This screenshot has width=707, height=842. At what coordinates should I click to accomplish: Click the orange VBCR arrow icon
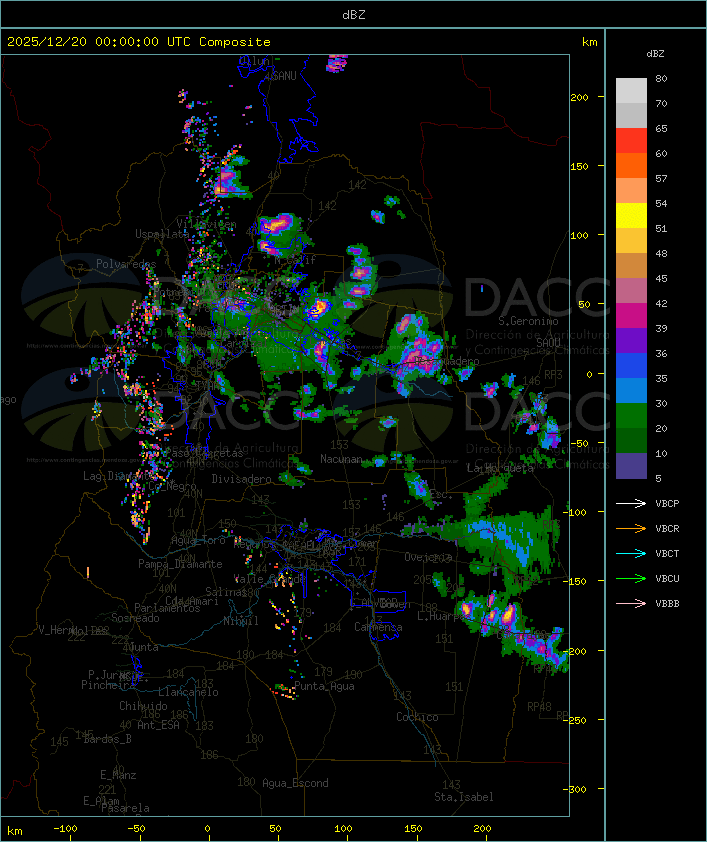[x=631, y=529]
